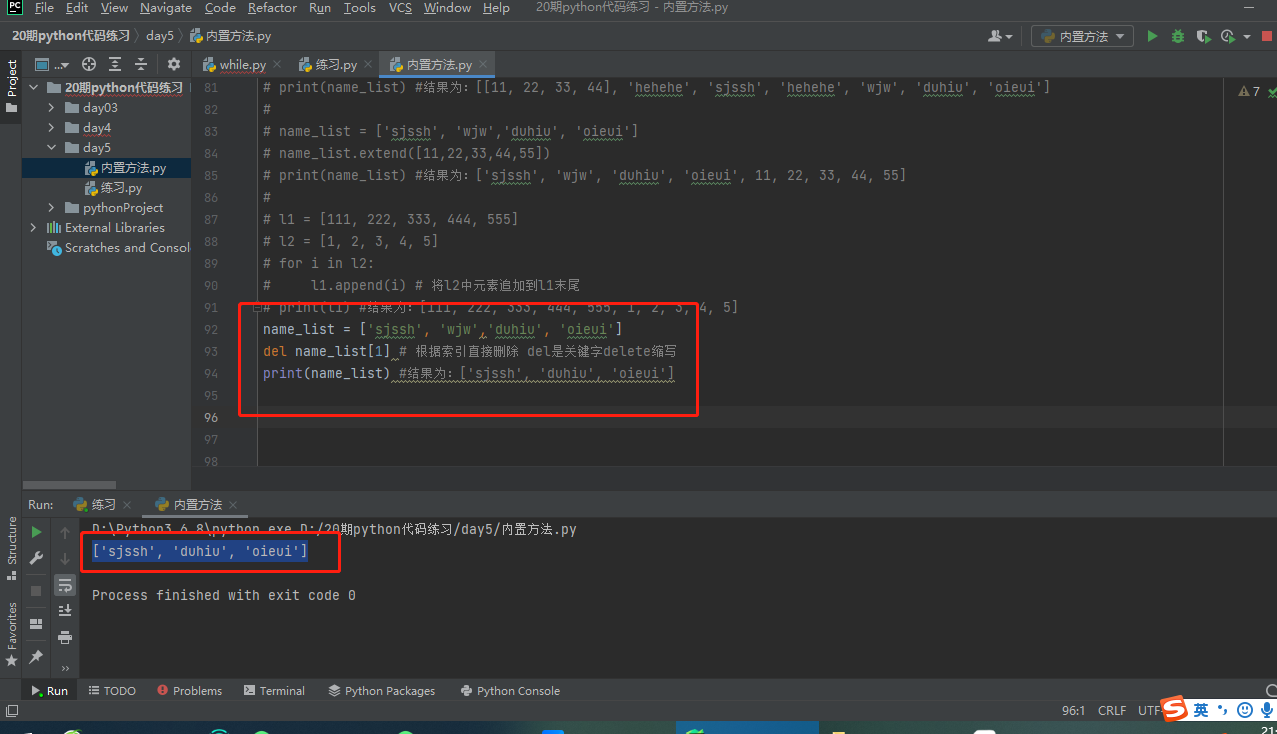Click the PyCharm logo in title bar
Viewport: 1277px width, 734px height.
pyautogui.click(x=13, y=8)
